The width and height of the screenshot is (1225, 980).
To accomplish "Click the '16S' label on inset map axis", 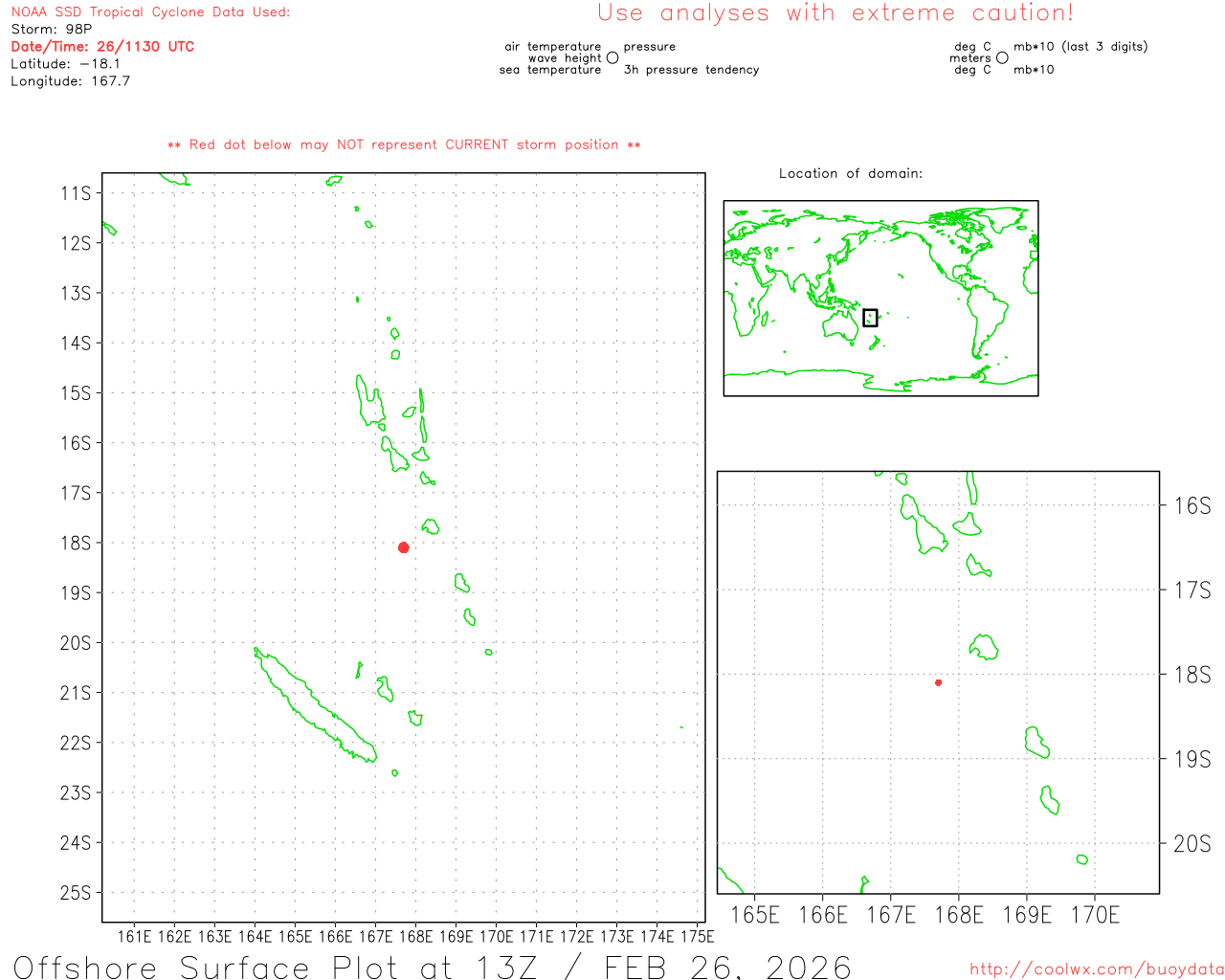I will click(x=1192, y=505).
